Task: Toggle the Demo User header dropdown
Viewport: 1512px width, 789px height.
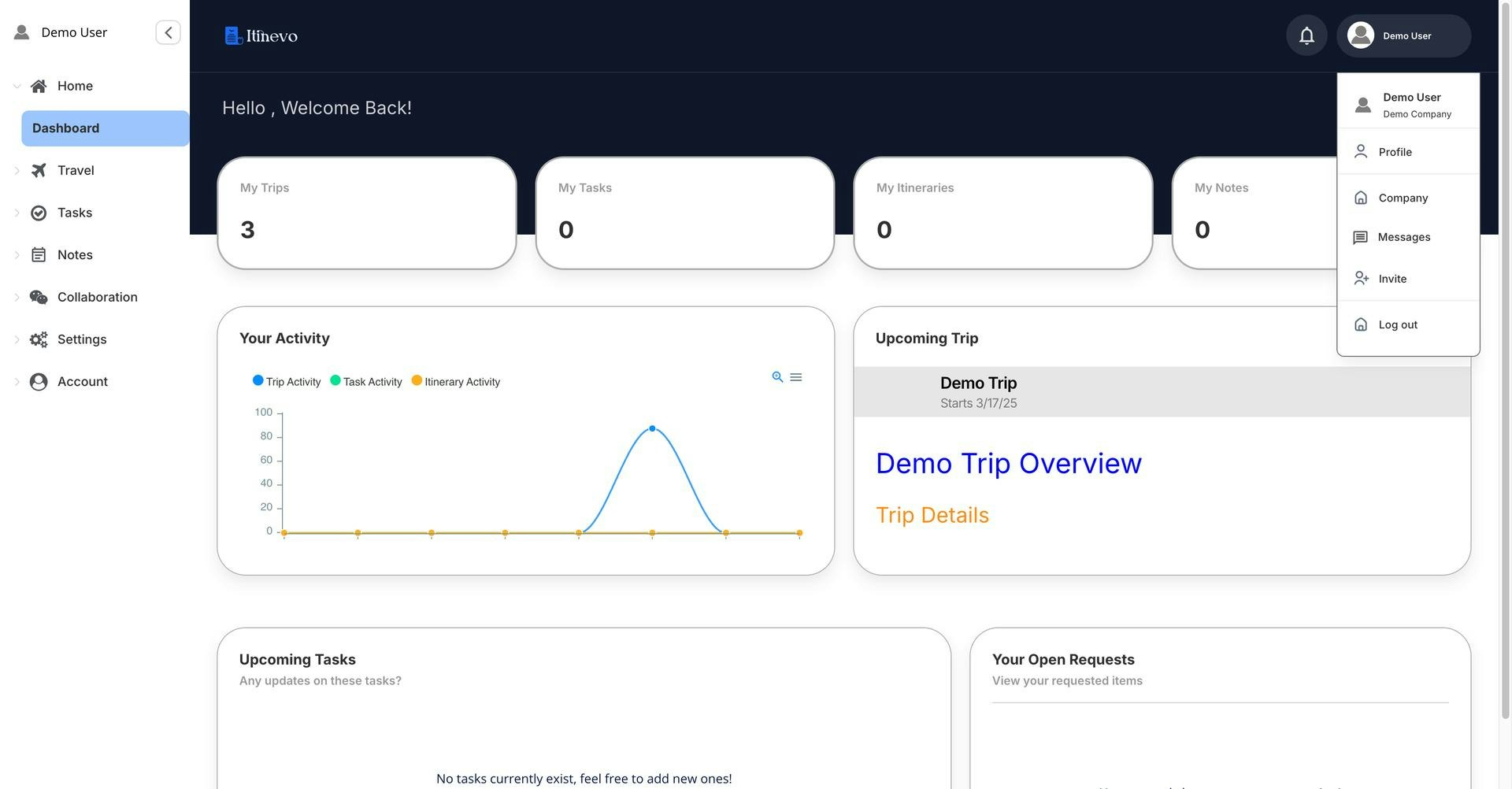Action: [1403, 35]
